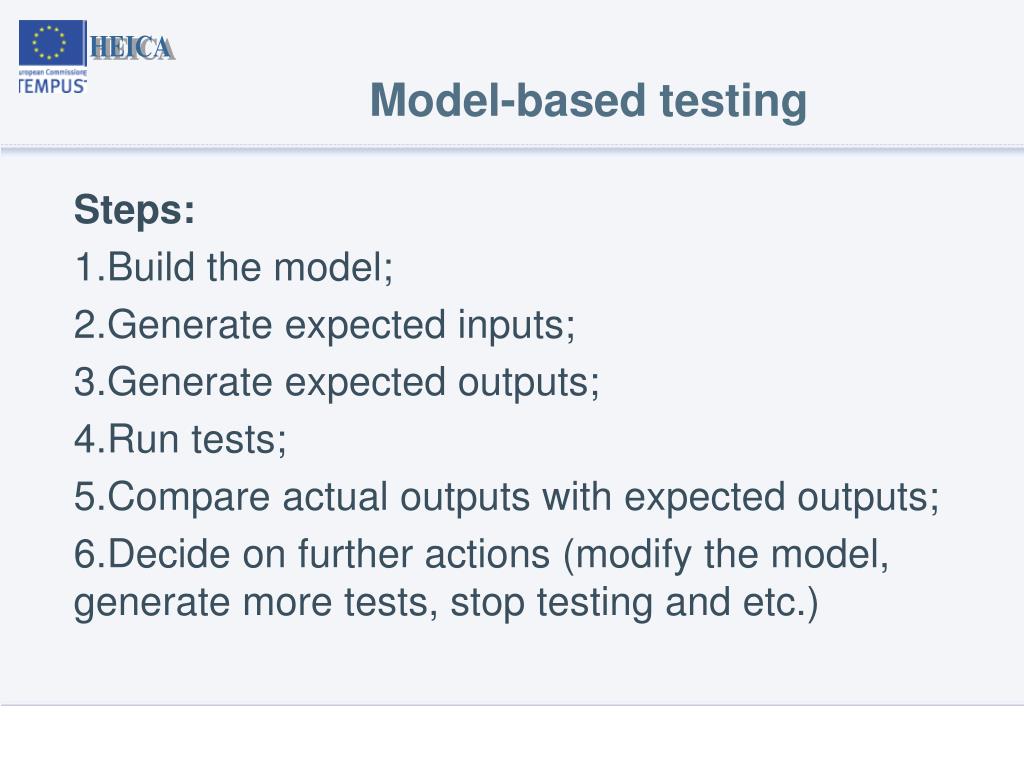Viewport: 1024px width, 768px height.
Task: Select step 5 Compare actual outputs line
Action: click(506, 498)
